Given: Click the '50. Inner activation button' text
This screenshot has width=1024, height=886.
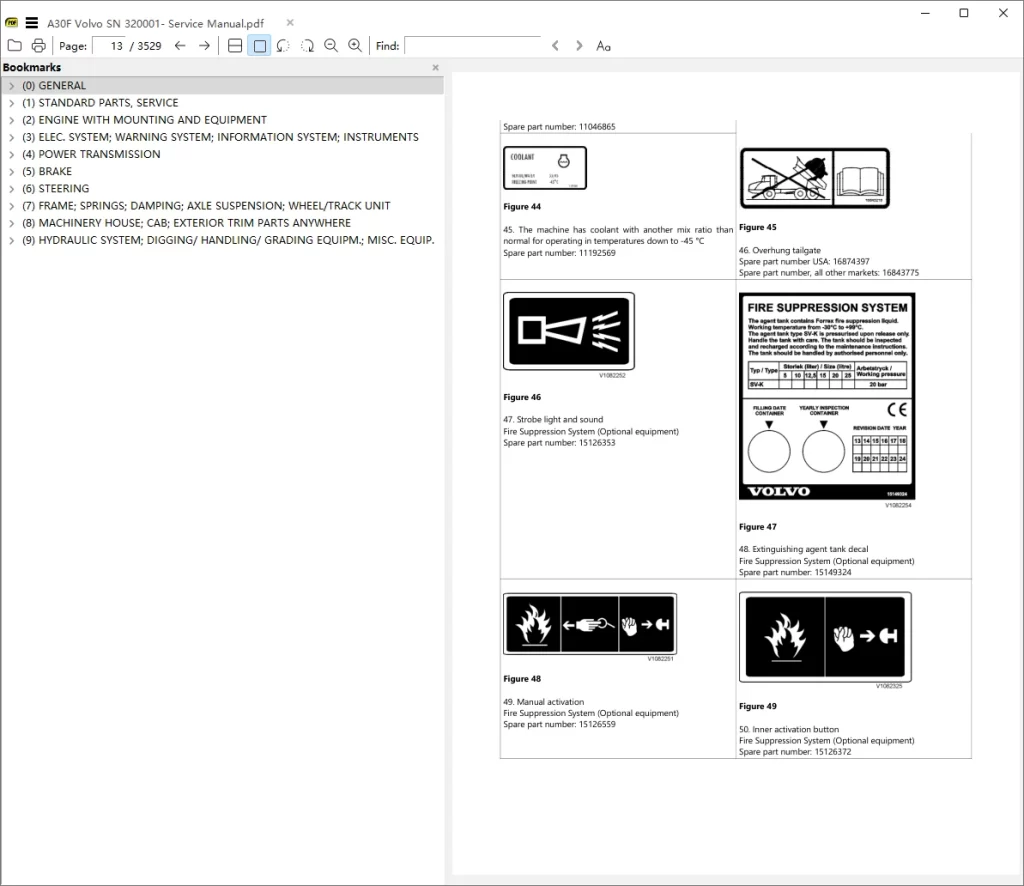Looking at the screenshot, I should [x=789, y=729].
